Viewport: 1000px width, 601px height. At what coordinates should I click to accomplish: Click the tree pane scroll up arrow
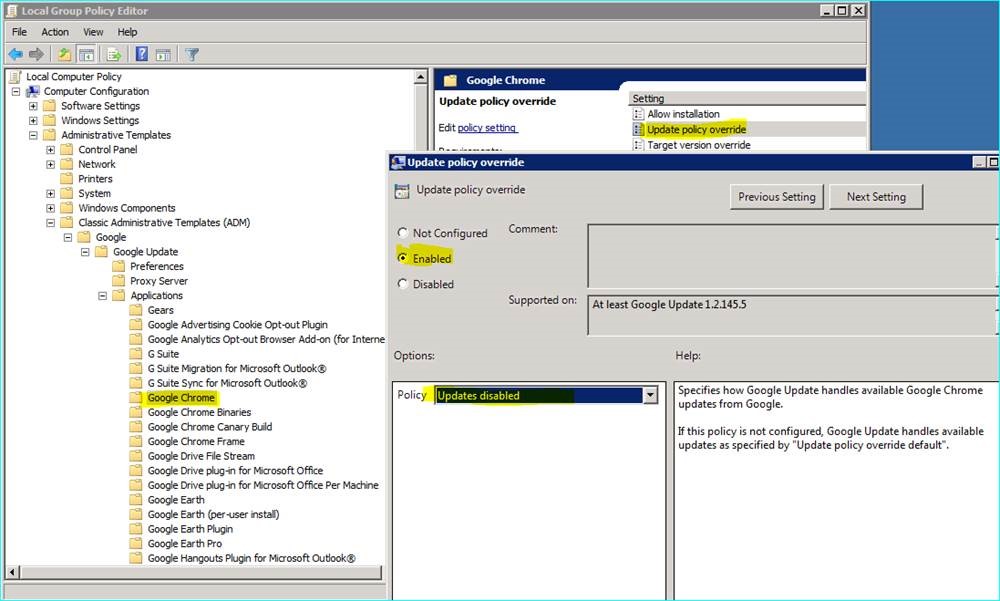[420, 77]
